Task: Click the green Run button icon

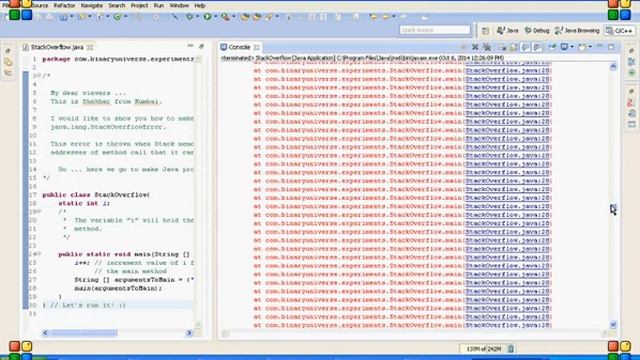Action: 207,17
